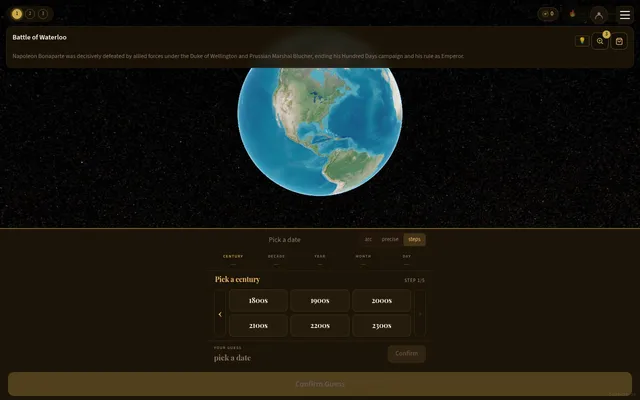Go to the Month step
The height and width of the screenshot is (400, 640).
(363, 260)
